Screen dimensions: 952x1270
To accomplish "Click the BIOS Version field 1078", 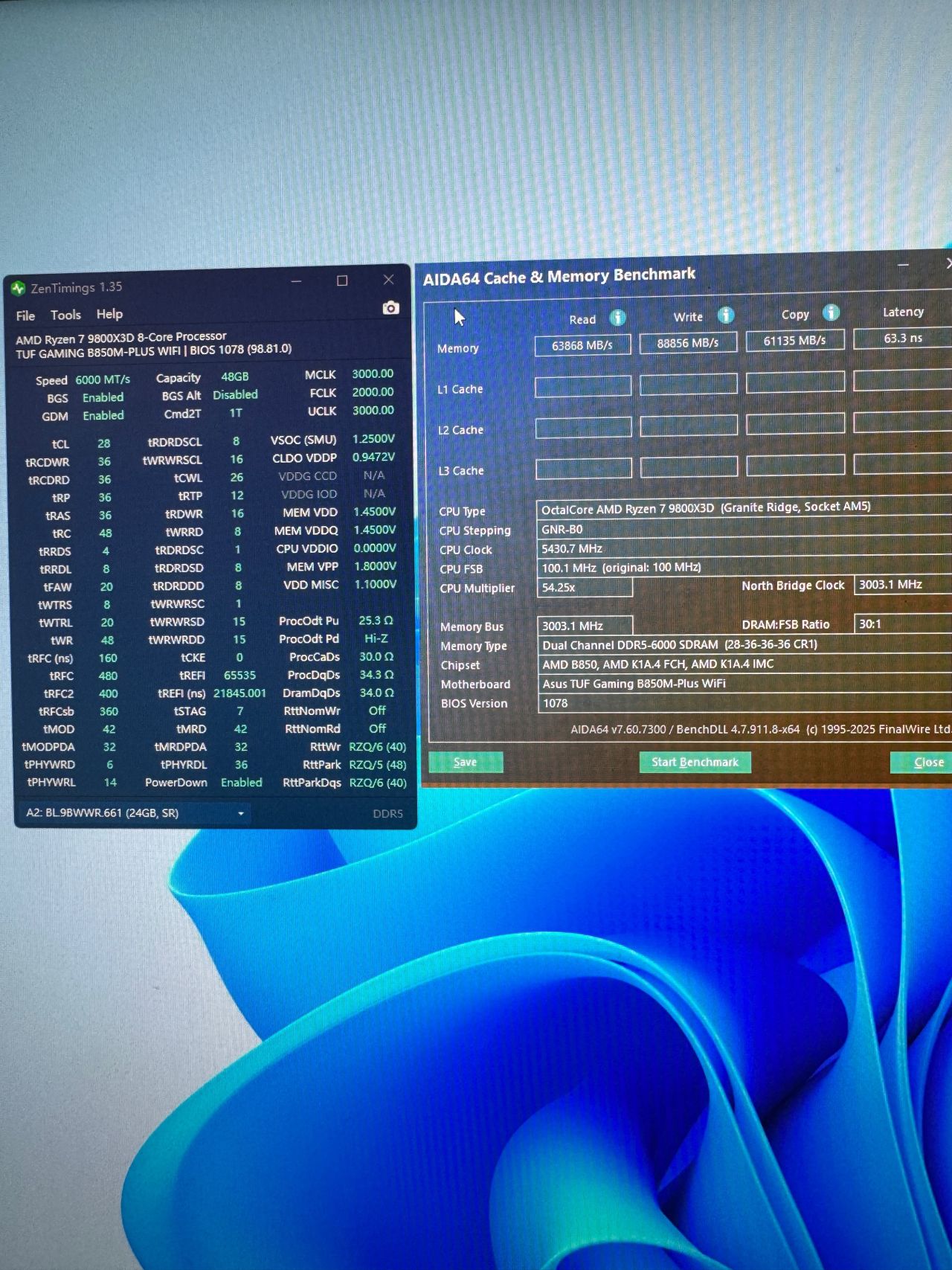I will point(745,703).
